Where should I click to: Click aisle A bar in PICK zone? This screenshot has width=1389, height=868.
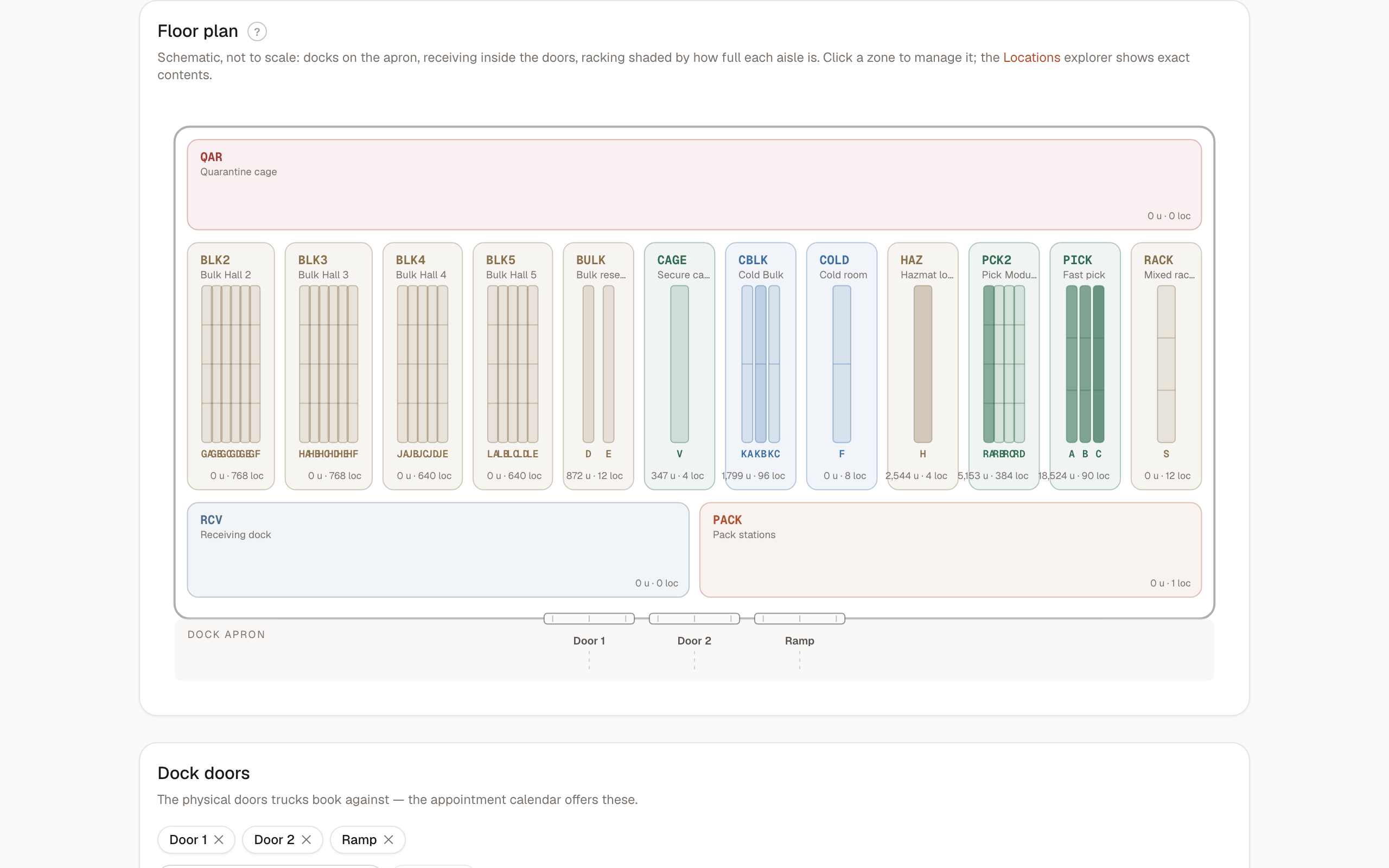coord(1072,364)
